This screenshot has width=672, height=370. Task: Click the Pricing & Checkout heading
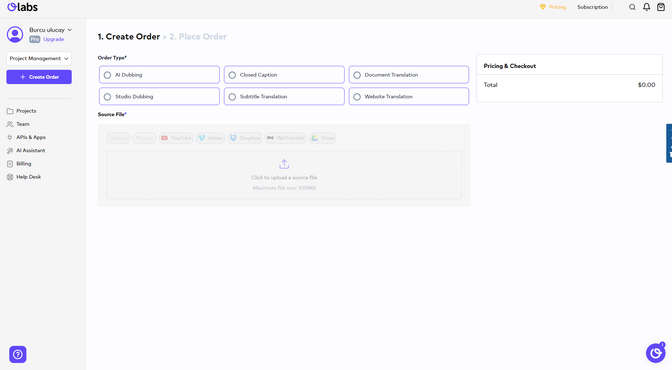pyautogui.click(x=510, y=66)
